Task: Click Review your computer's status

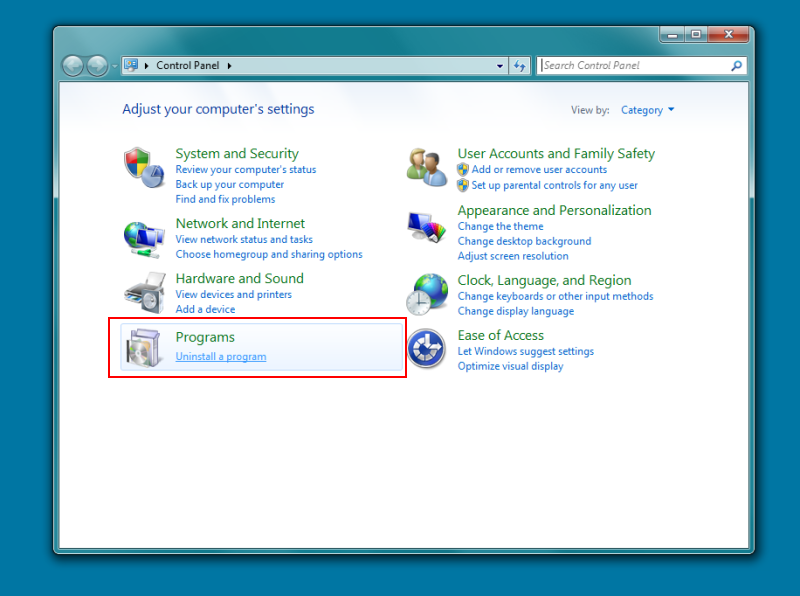Action: click(246, 169)
